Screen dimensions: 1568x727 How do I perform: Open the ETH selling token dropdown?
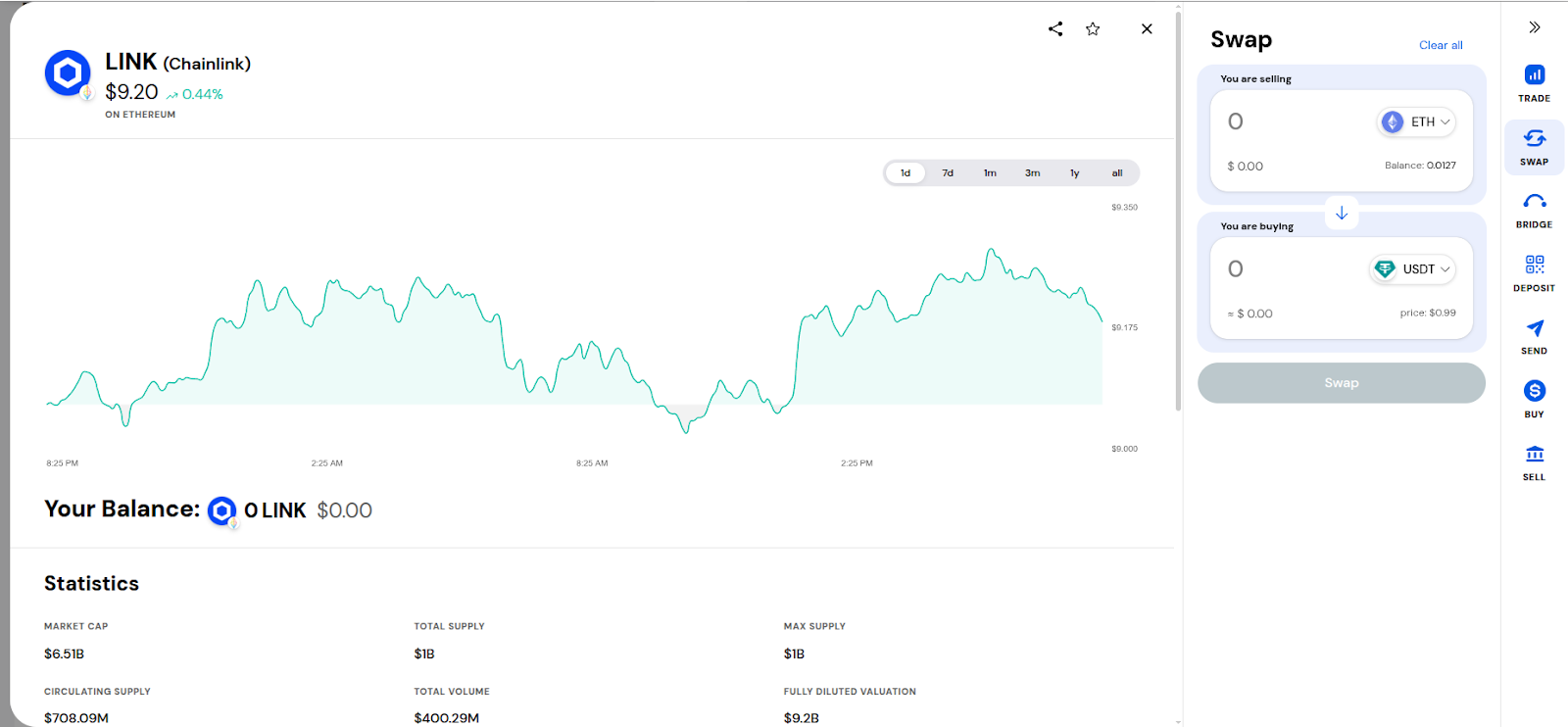(1416, 121)
